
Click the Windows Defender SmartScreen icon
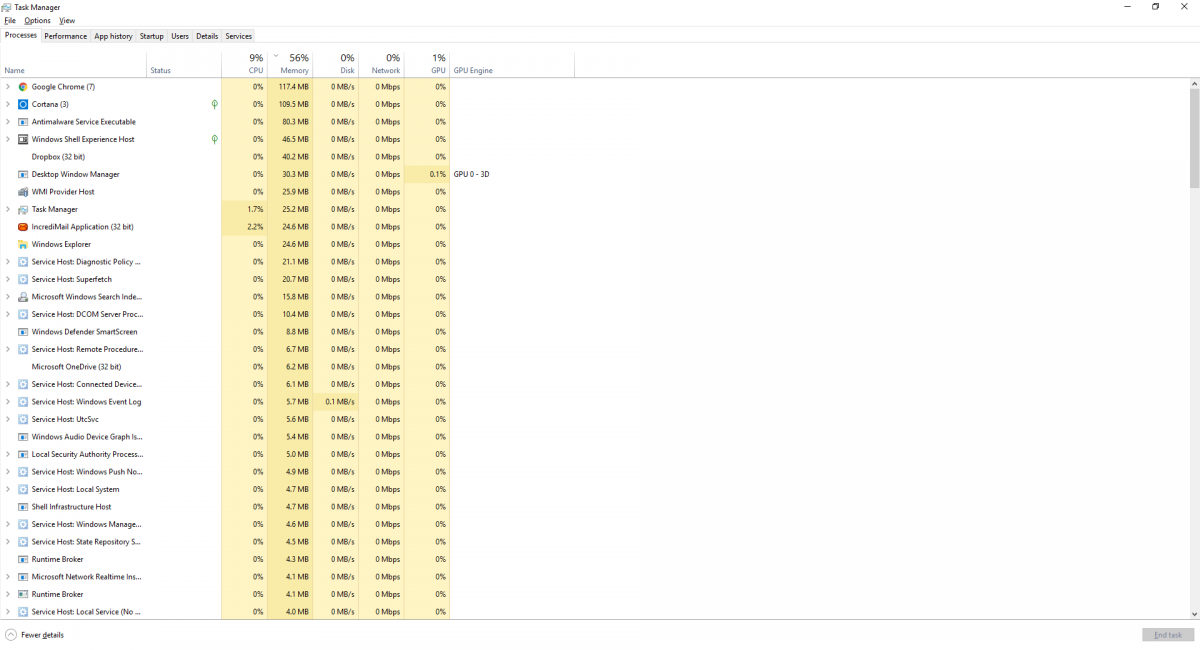coord(23,332)
